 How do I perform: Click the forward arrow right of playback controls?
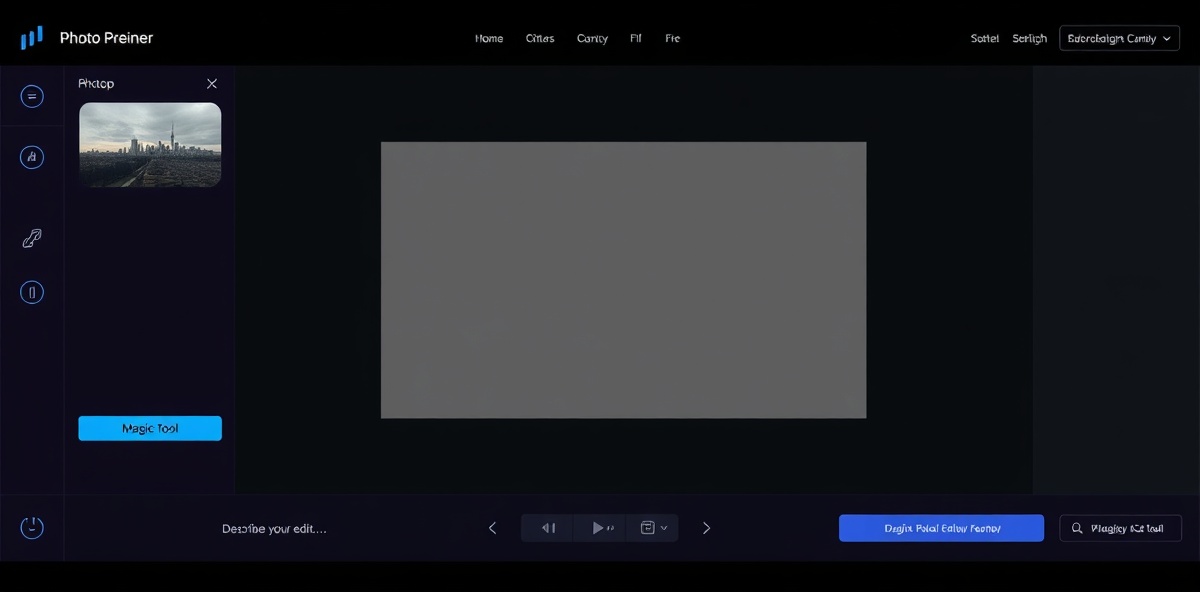pos(706,527)
